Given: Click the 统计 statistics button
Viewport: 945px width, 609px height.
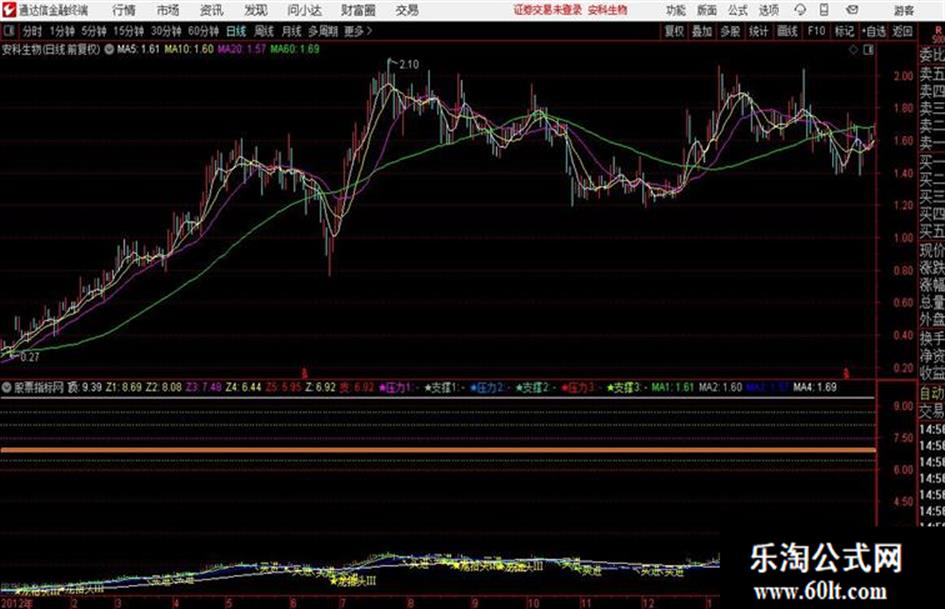Looking at the screenshot, I should (x=759, y=31).
